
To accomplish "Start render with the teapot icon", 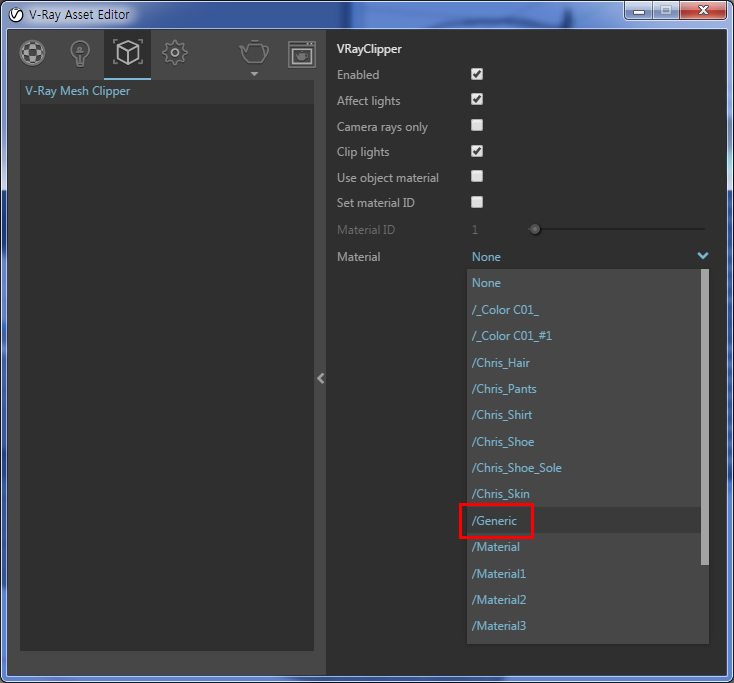I will [254, 51].
